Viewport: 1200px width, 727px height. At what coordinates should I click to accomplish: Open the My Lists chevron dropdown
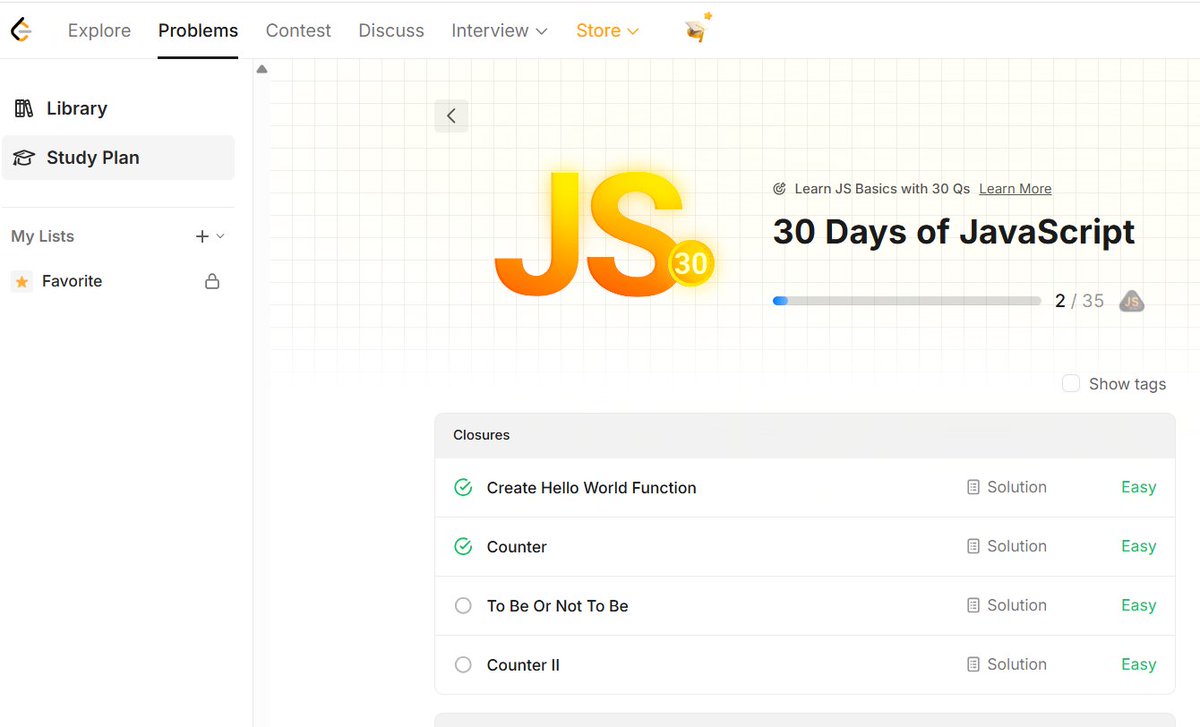click(221, 236)
